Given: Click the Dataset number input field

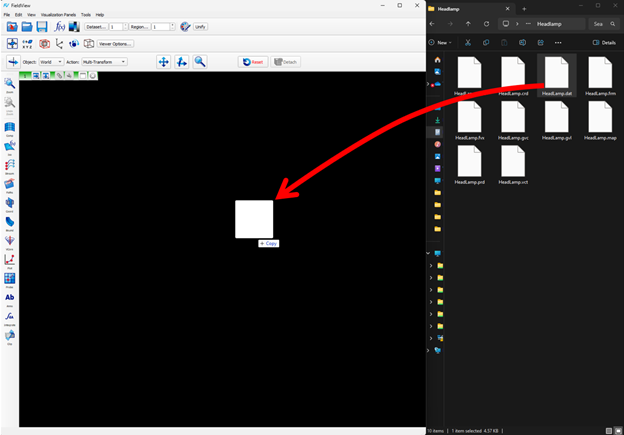Looking at the screenshot, I should (116, 27).
